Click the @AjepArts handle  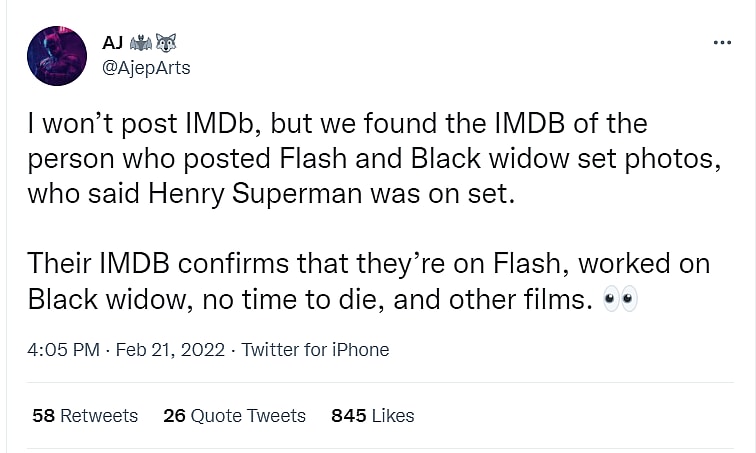point(146,68)
